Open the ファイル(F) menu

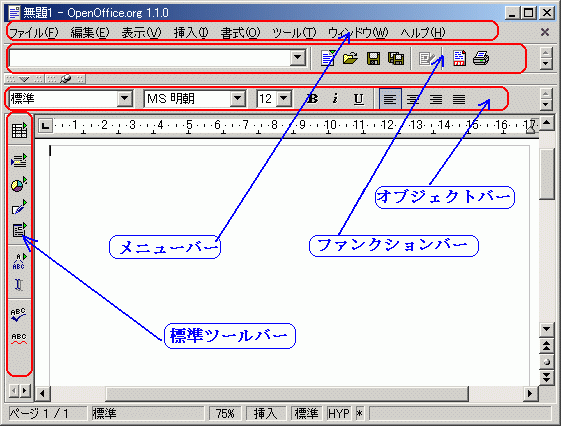pos(33,33)
